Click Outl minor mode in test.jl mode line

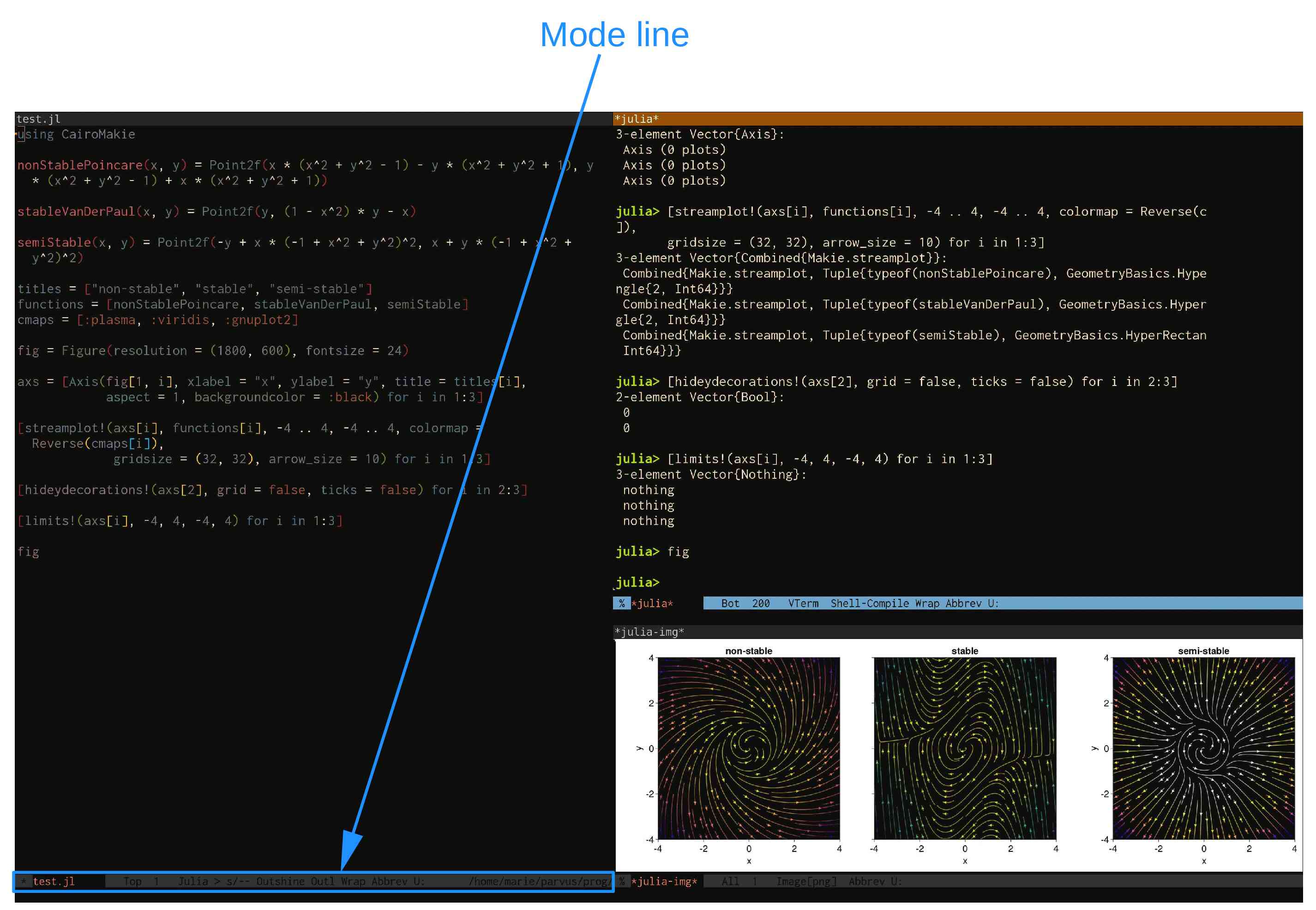[323, 881]
